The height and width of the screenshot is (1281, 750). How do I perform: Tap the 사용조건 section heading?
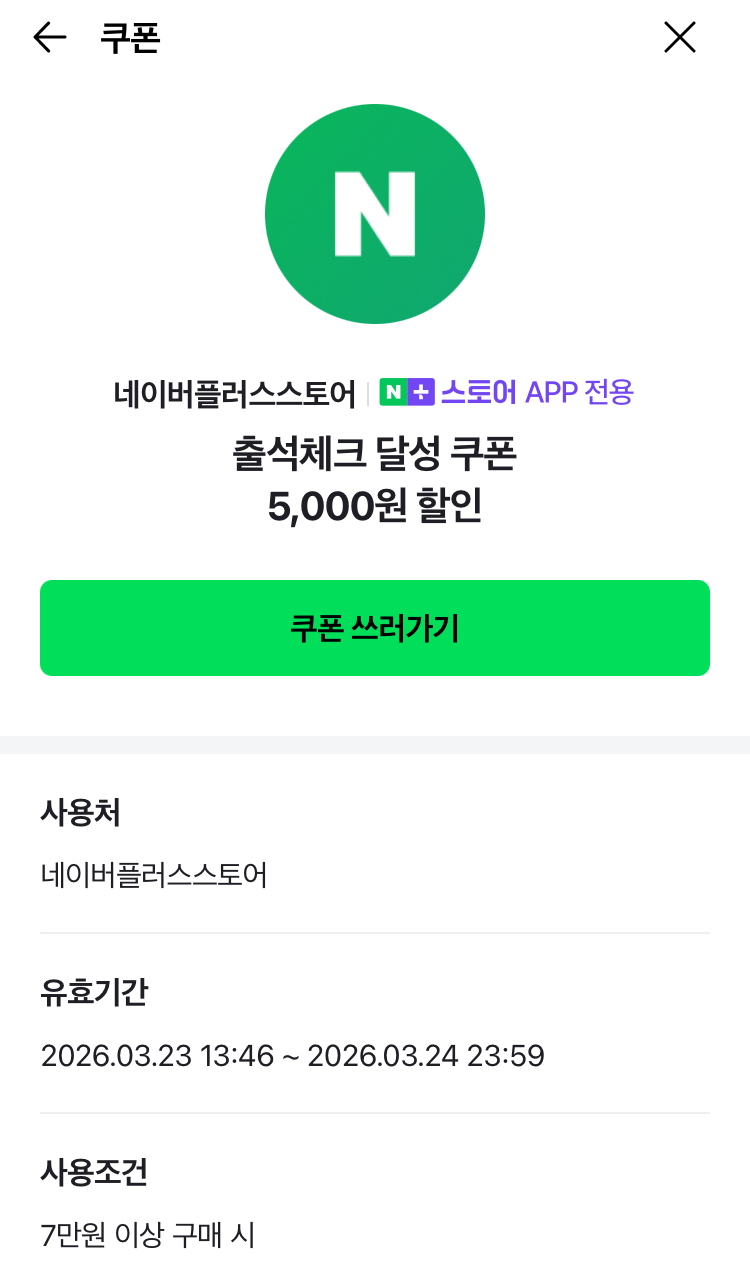pyautogui.click(x=94, y=1173)
